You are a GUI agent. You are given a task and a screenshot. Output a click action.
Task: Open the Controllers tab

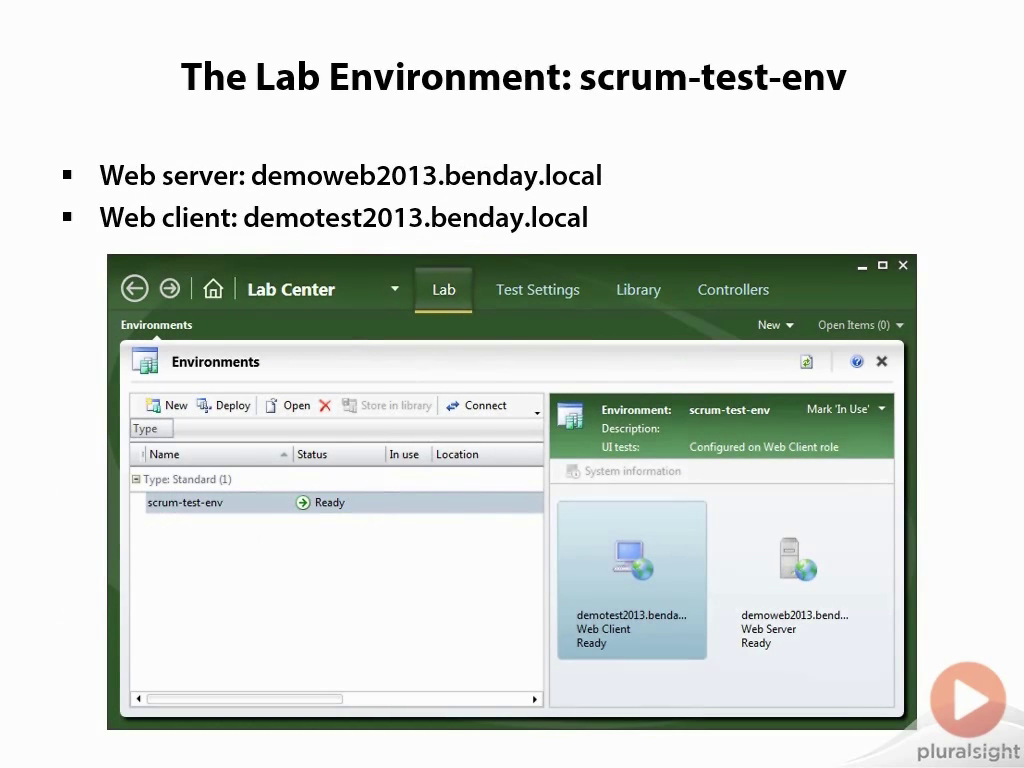pos(733,290)
